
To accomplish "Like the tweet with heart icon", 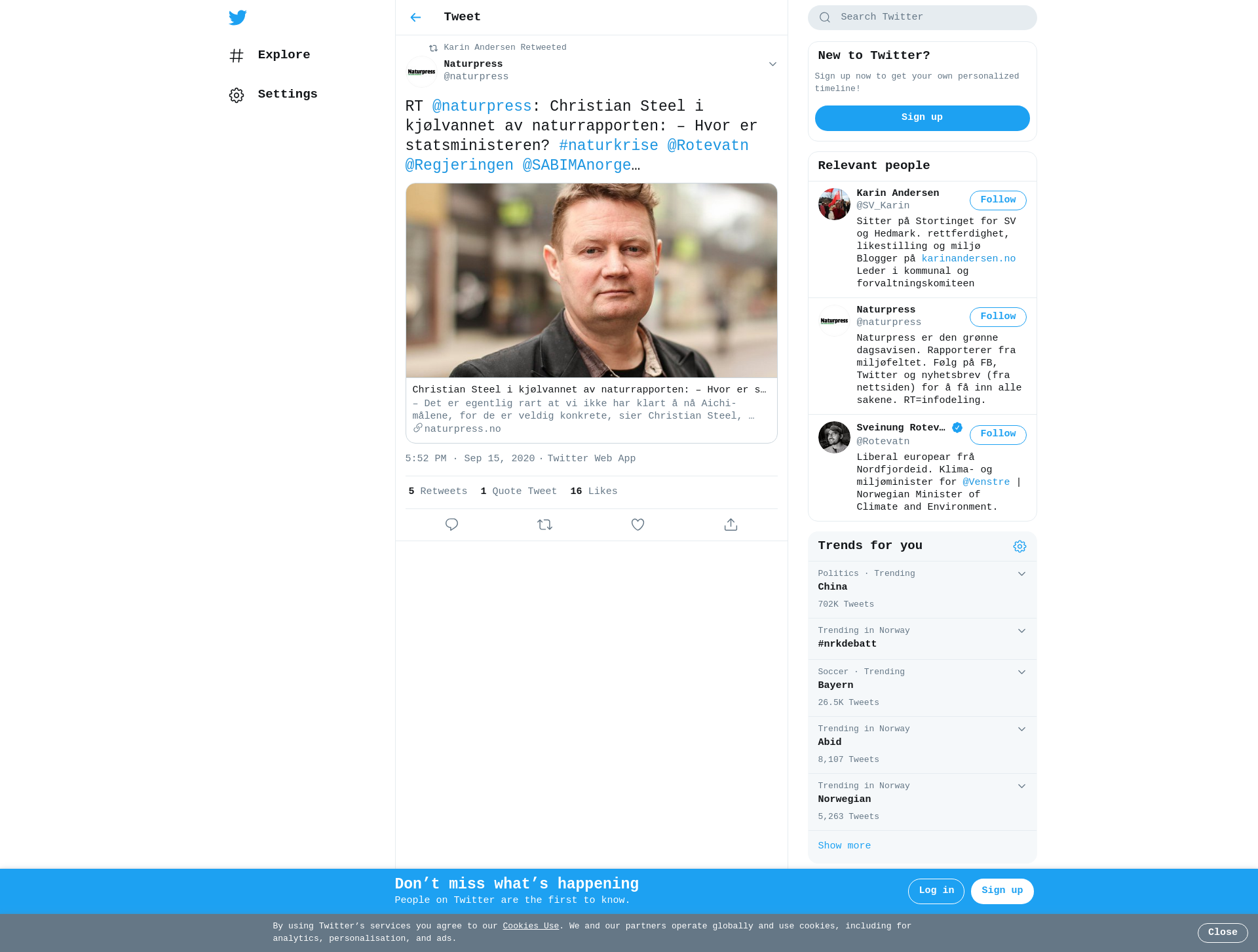I will (x=638, y=525).
